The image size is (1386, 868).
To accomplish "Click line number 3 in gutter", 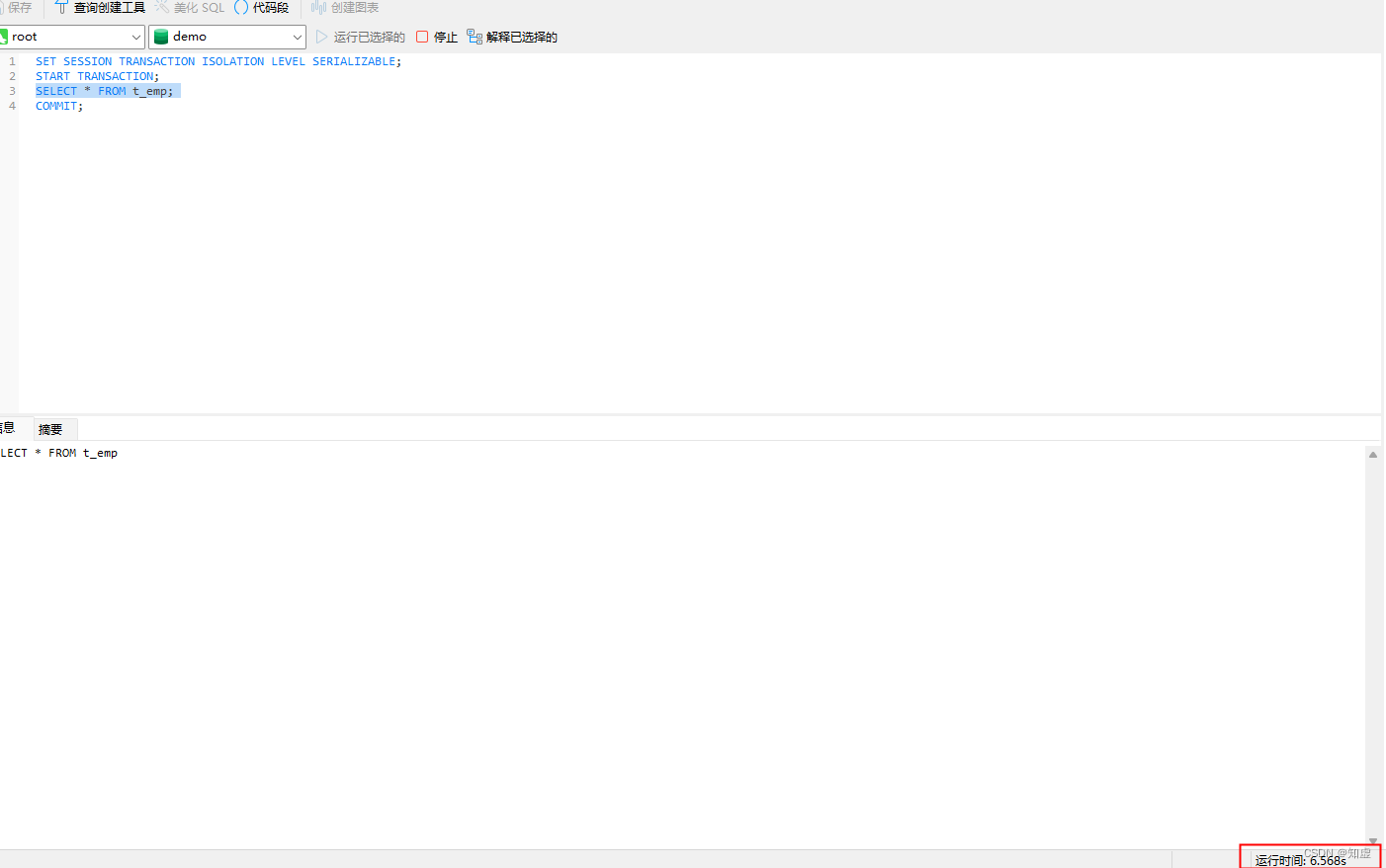I will click(13, 91).
